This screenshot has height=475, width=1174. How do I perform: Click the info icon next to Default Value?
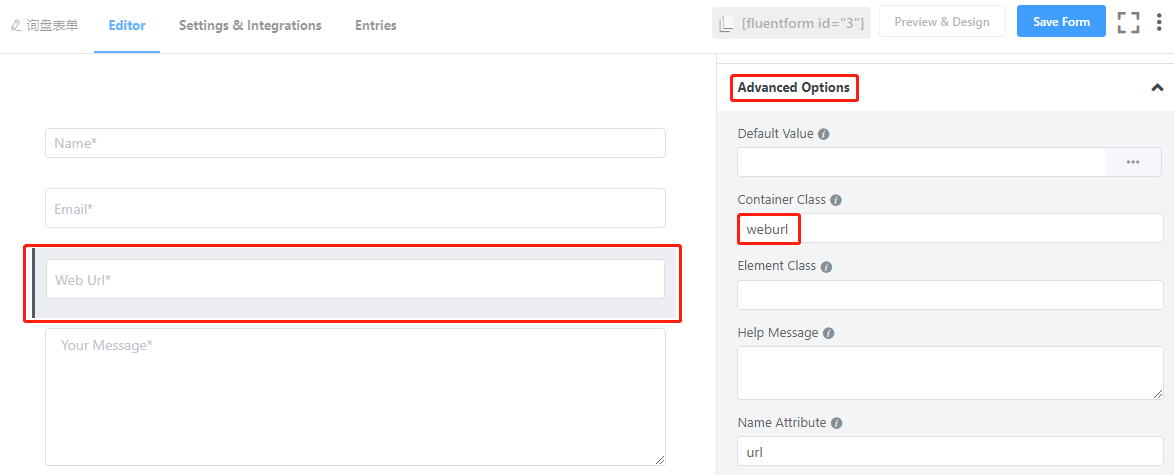[x=824, y=134]
